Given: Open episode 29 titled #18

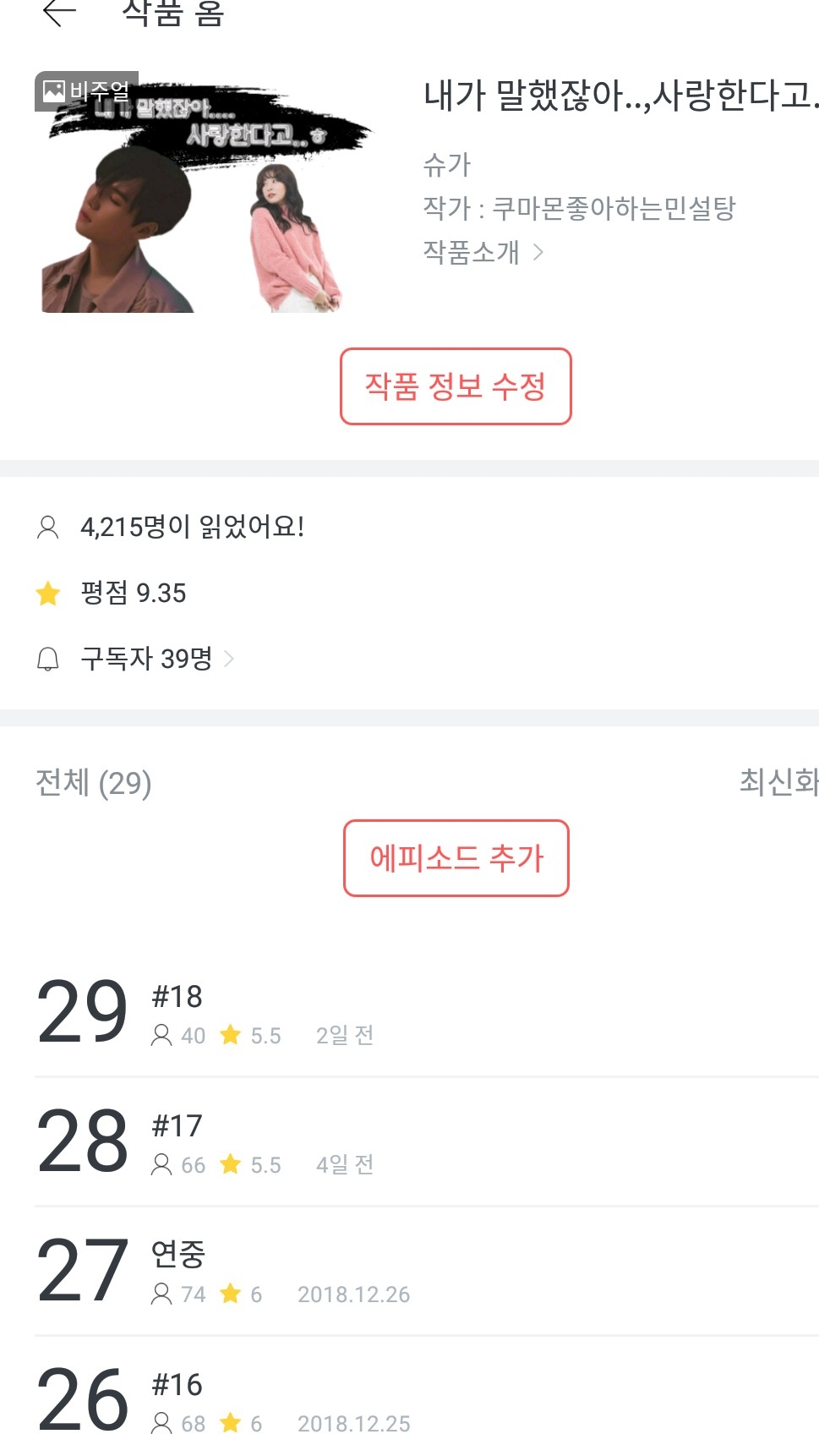Looking at the screenshot, I should [x=423, y=1012].
